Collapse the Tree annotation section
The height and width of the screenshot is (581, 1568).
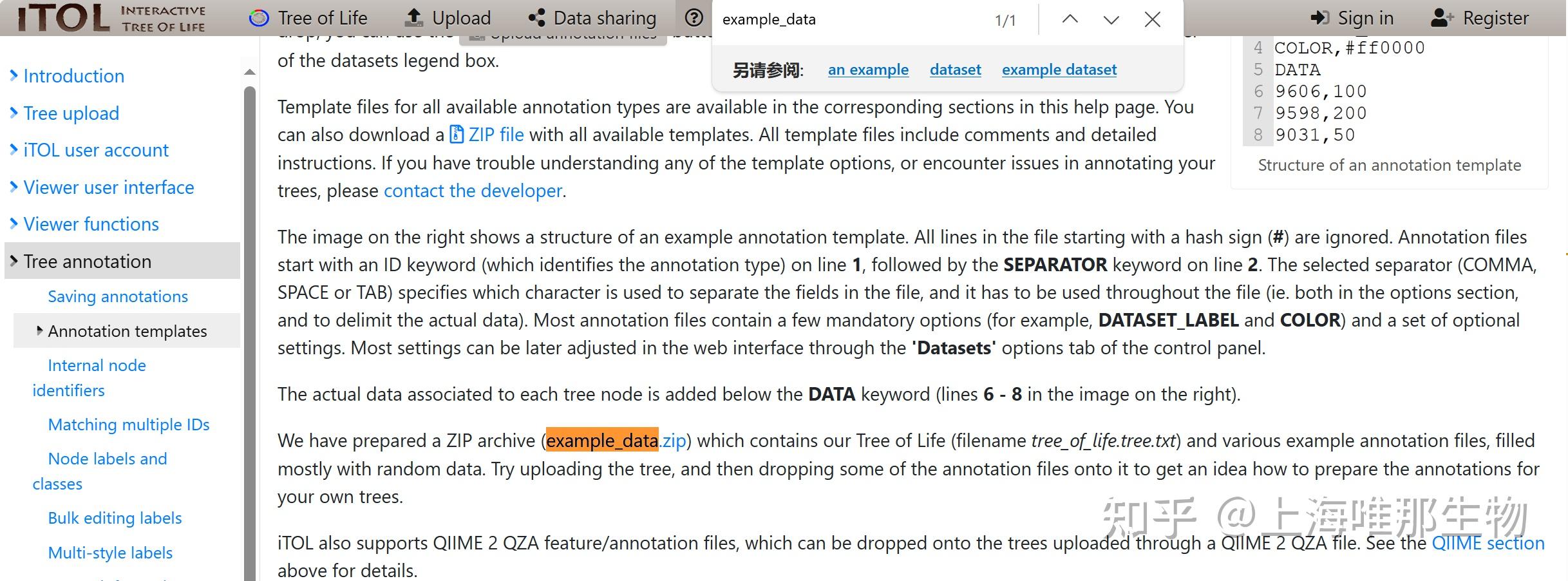pos(14,262)
